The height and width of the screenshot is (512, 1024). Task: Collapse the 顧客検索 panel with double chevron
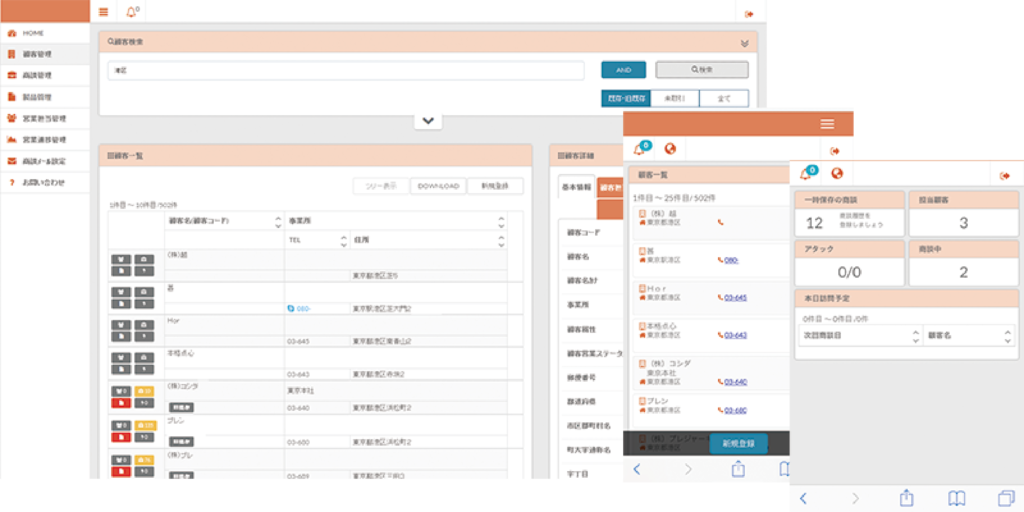[744, 43]
